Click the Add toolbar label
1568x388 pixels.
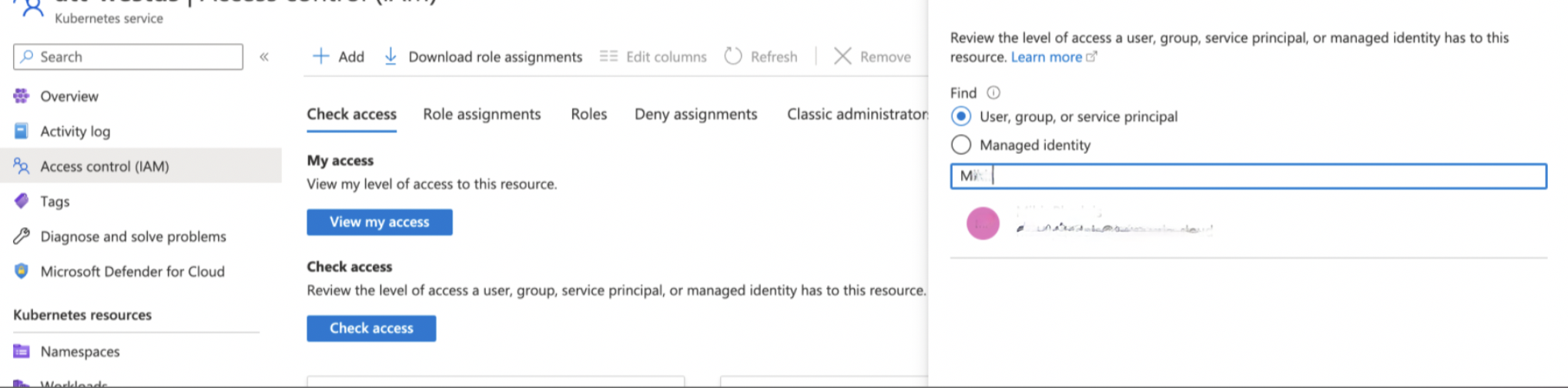pos(351,56)
